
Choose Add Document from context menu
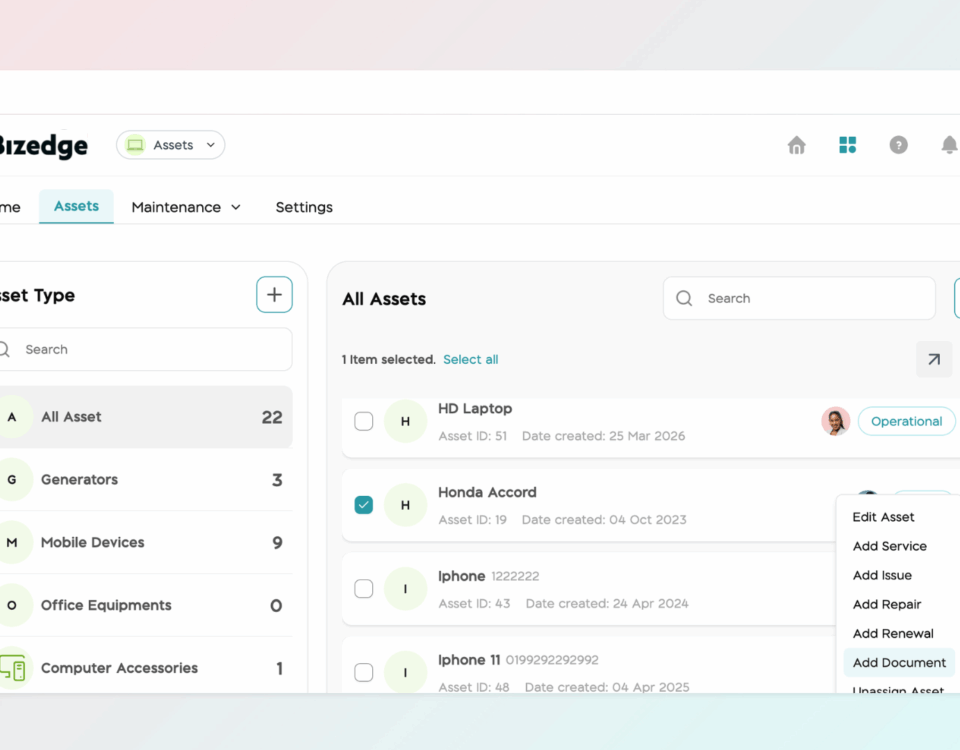[898, 662]
